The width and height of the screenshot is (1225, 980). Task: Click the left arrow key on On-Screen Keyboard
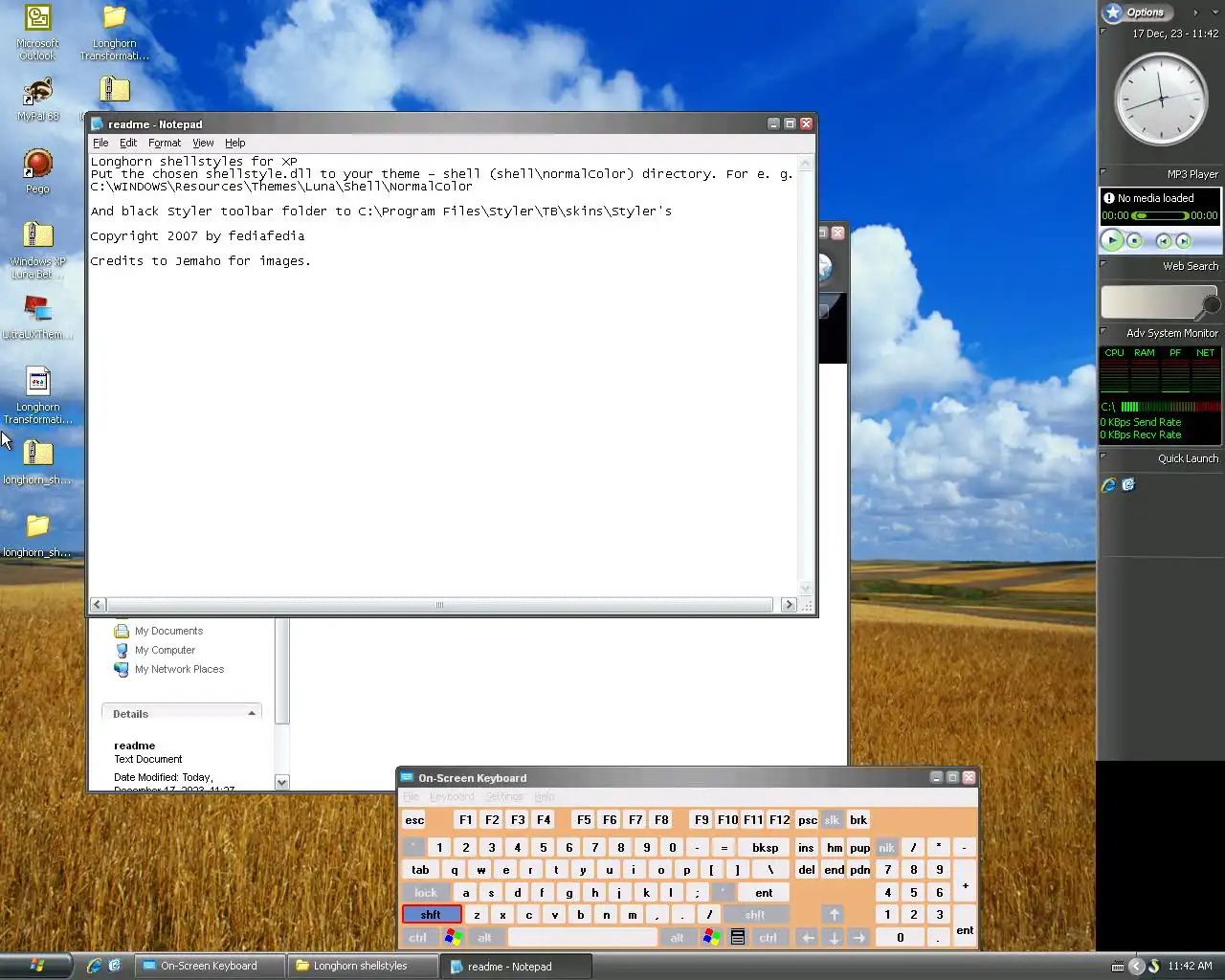808,938
